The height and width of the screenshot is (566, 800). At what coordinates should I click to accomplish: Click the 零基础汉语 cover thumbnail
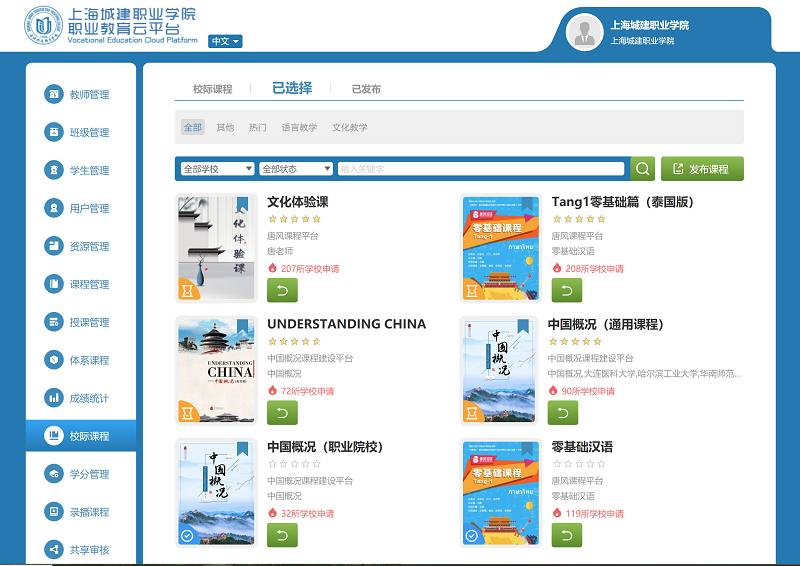[501, 493]
